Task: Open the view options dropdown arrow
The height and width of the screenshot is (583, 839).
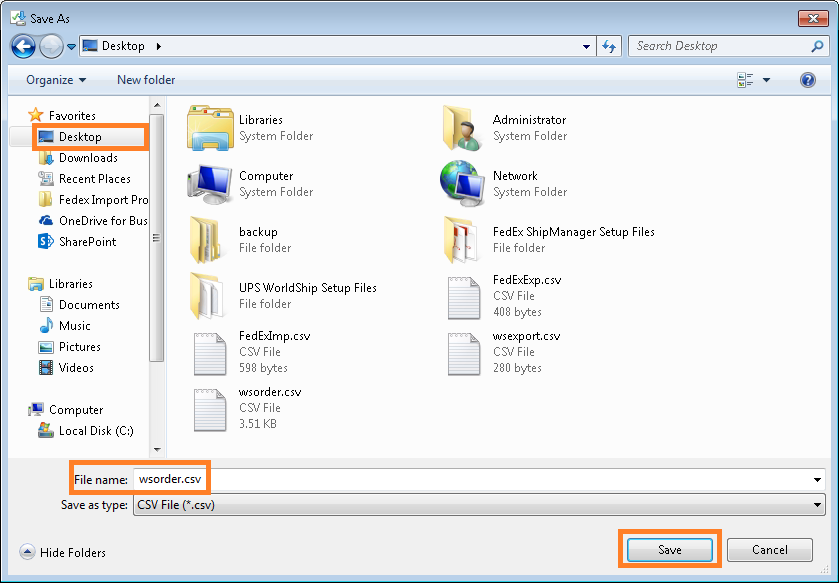Action: (x=766, y=80)
